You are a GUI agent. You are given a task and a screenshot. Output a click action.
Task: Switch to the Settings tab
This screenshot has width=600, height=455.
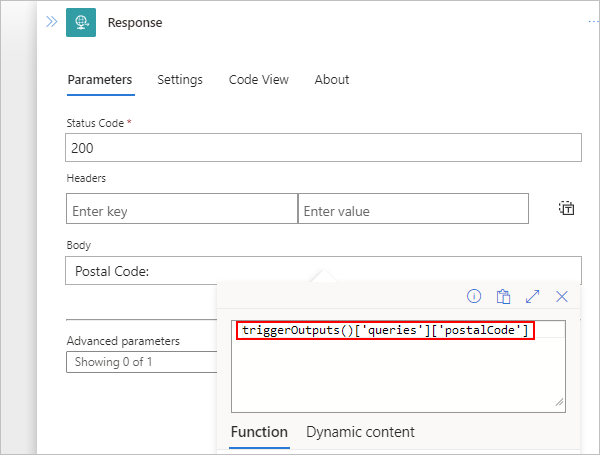pyautogui.click(x=180, y=80)
